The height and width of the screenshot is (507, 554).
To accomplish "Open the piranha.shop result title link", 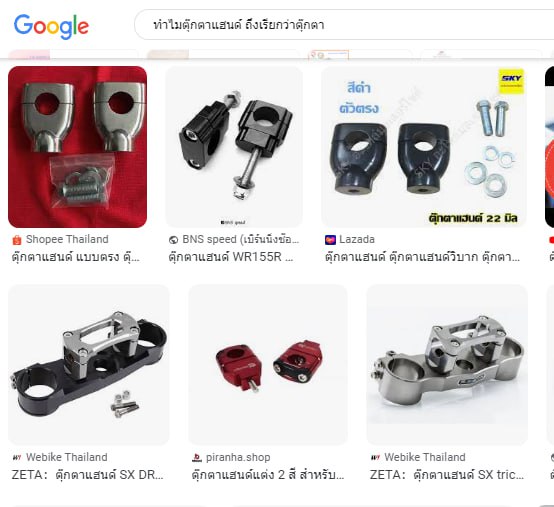I will pos(268,474).
